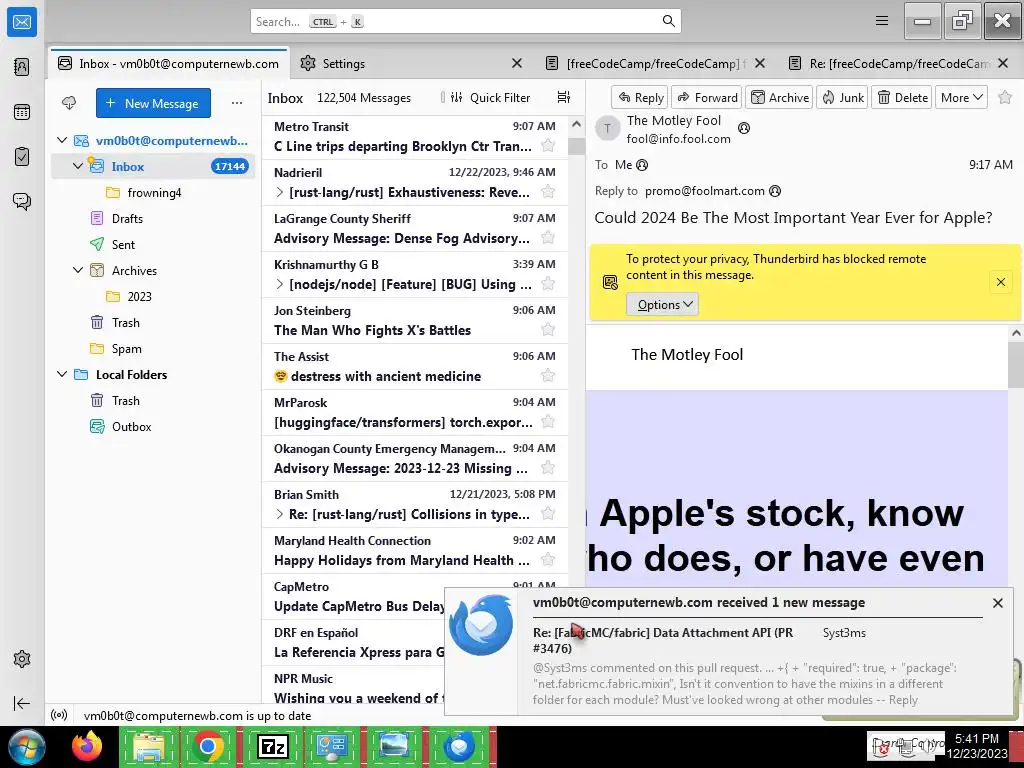Close the Settings tab
This screenshot has width=1024, height=768.
[x=517, y=63]
